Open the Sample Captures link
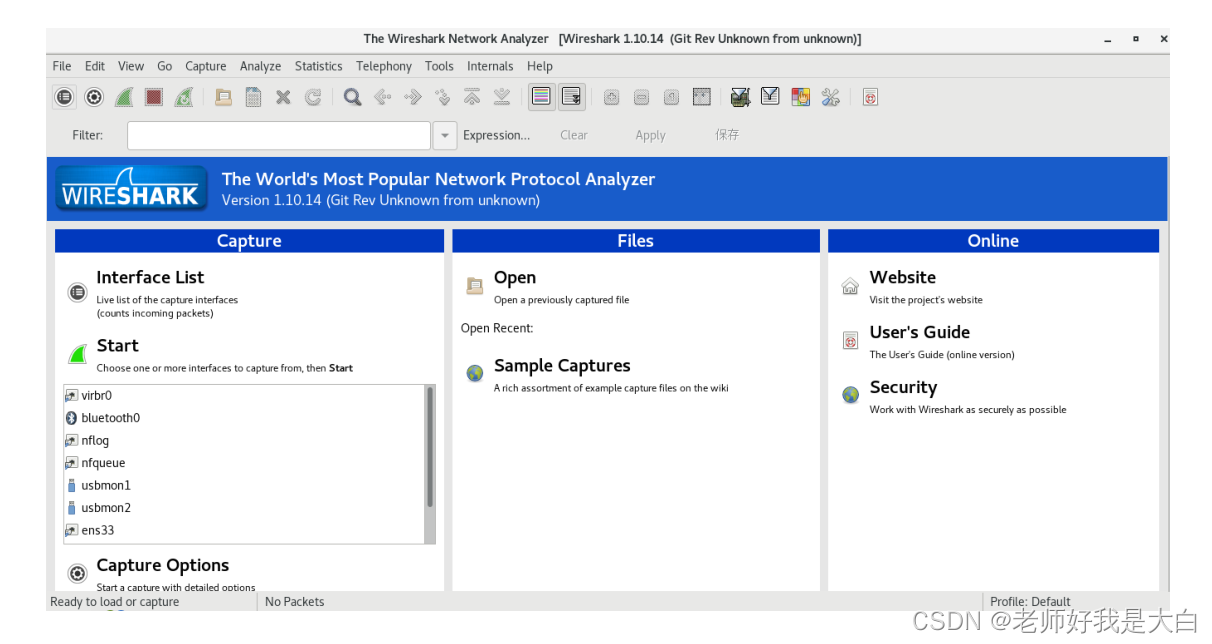 [x=562, y=365]
